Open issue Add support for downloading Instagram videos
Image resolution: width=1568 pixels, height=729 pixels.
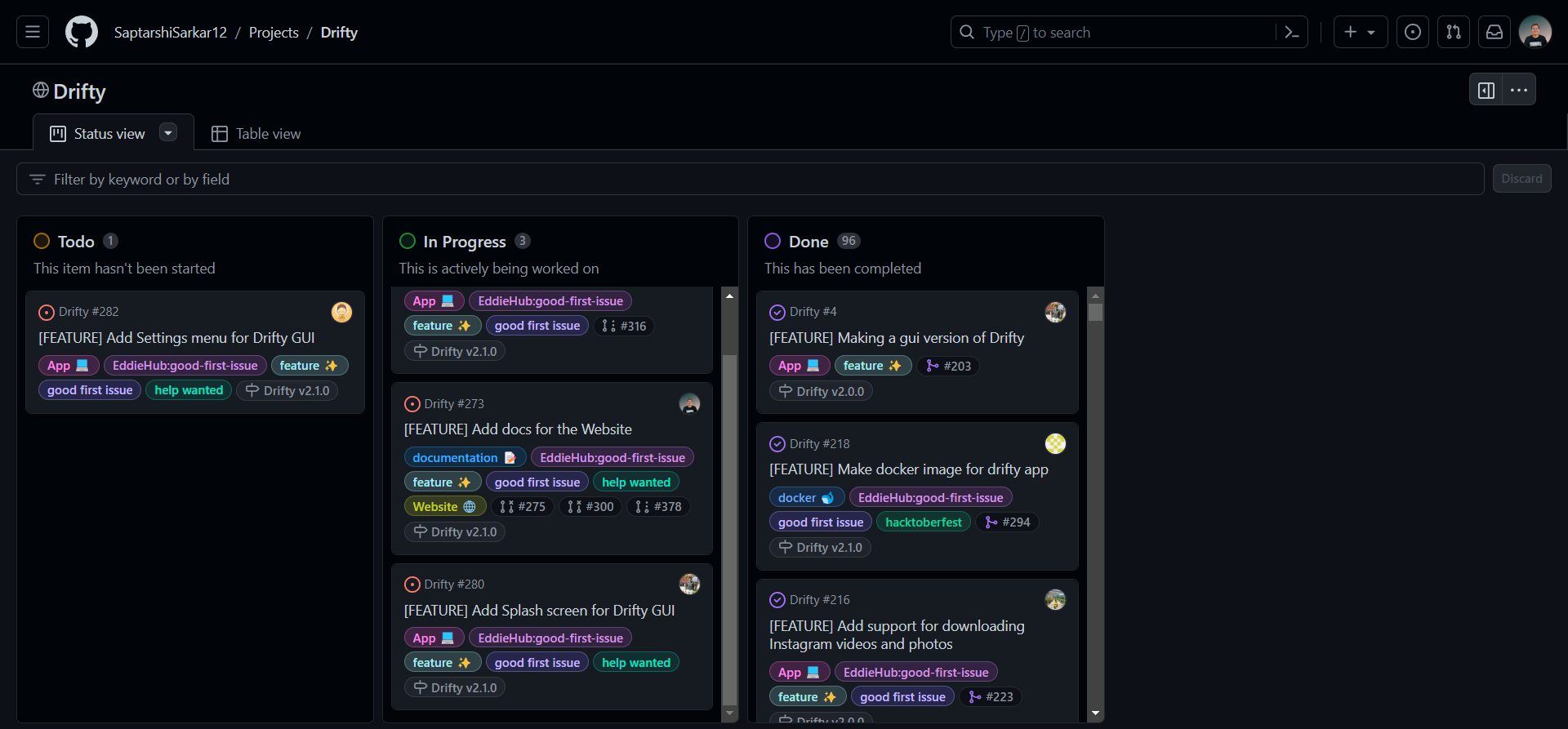pyautogui.click(x=897, y=634)
